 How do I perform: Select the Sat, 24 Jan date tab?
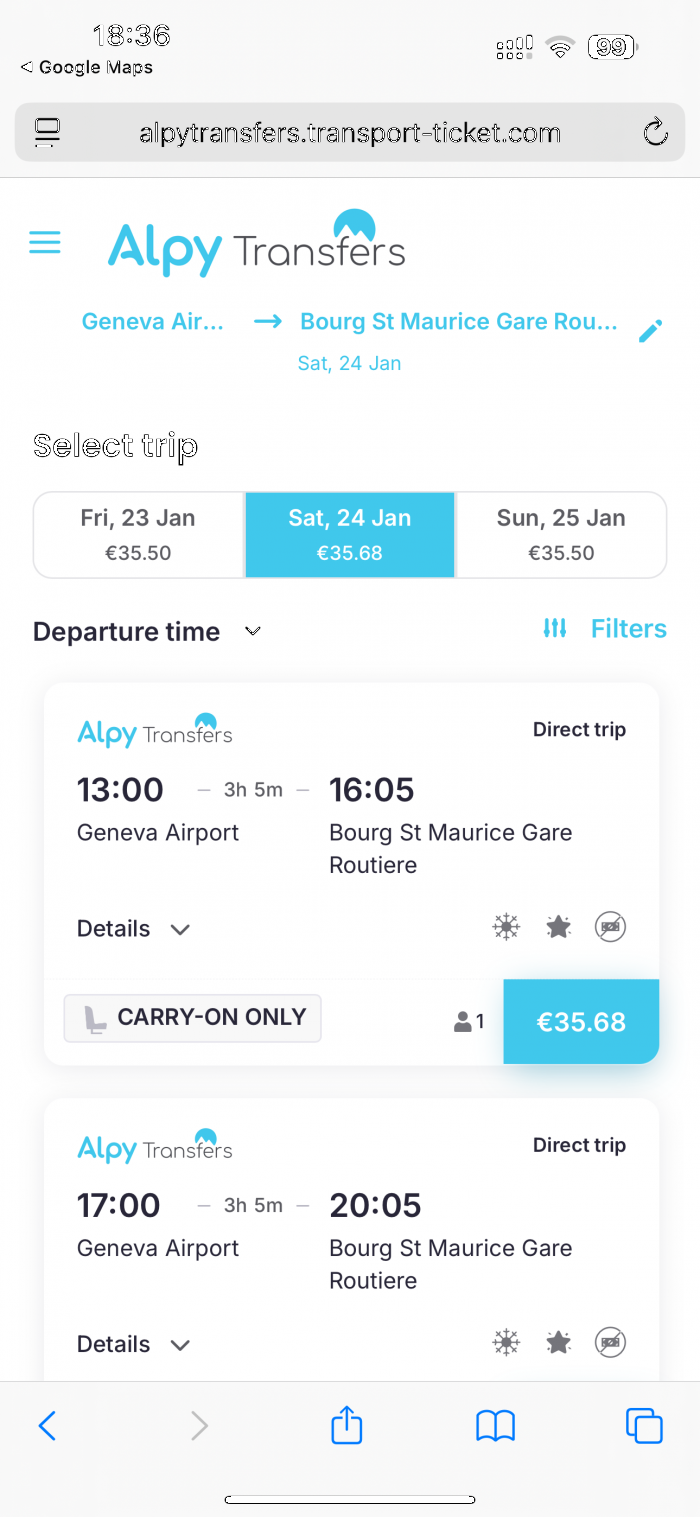[350, 535]
